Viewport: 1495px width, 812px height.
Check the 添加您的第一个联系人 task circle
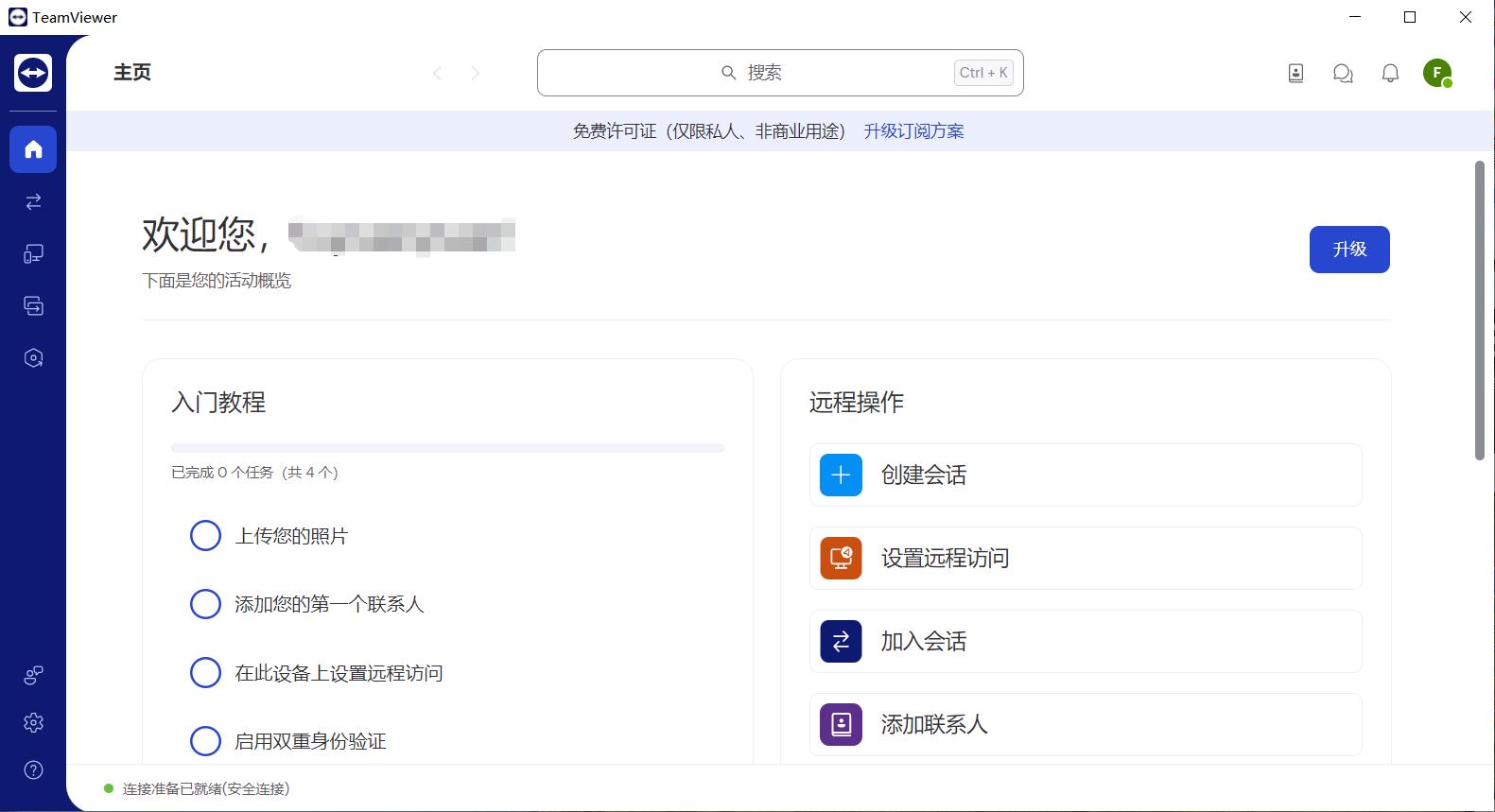click(205, 604)
